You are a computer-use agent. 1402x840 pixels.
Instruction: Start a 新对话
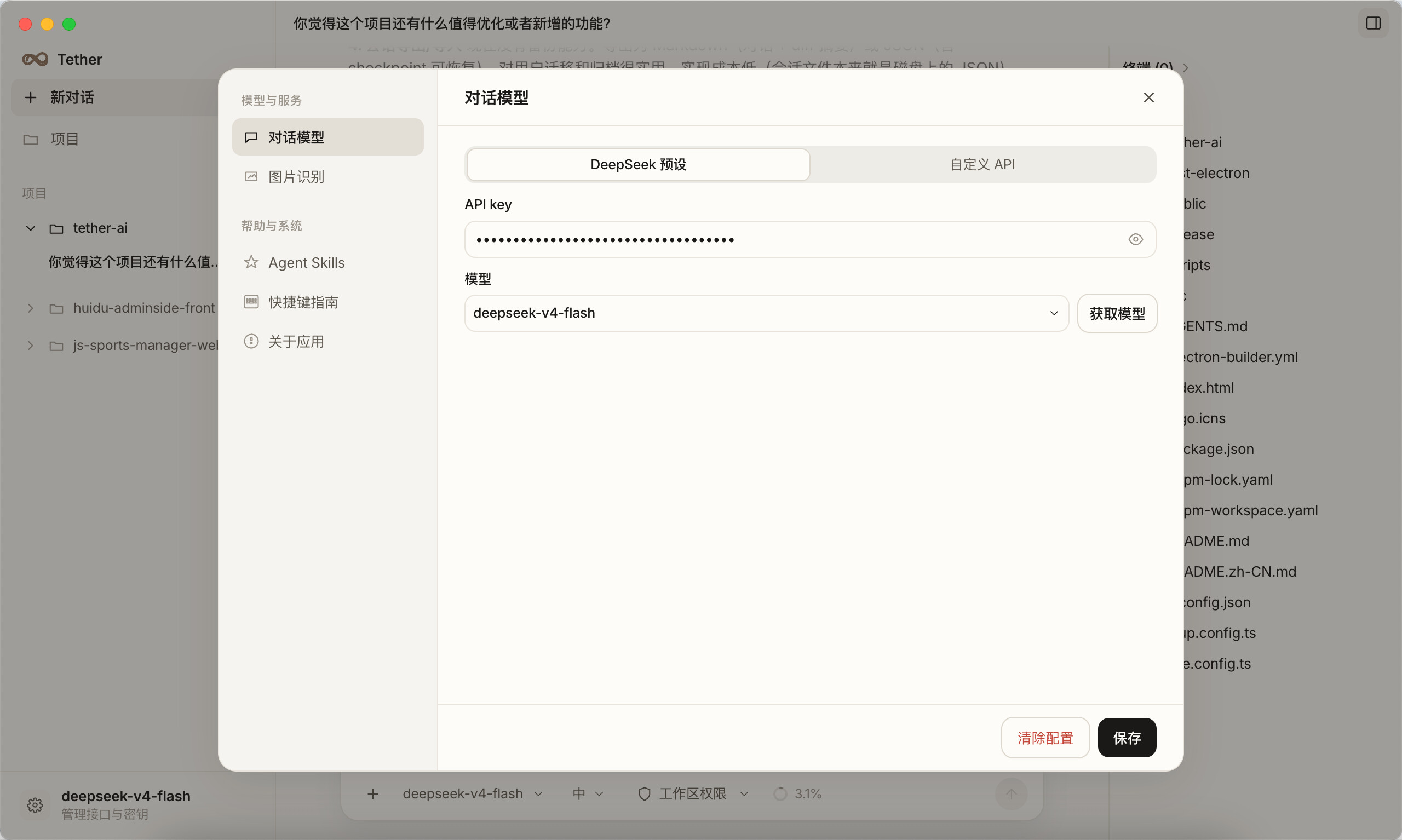pos(114,97)
